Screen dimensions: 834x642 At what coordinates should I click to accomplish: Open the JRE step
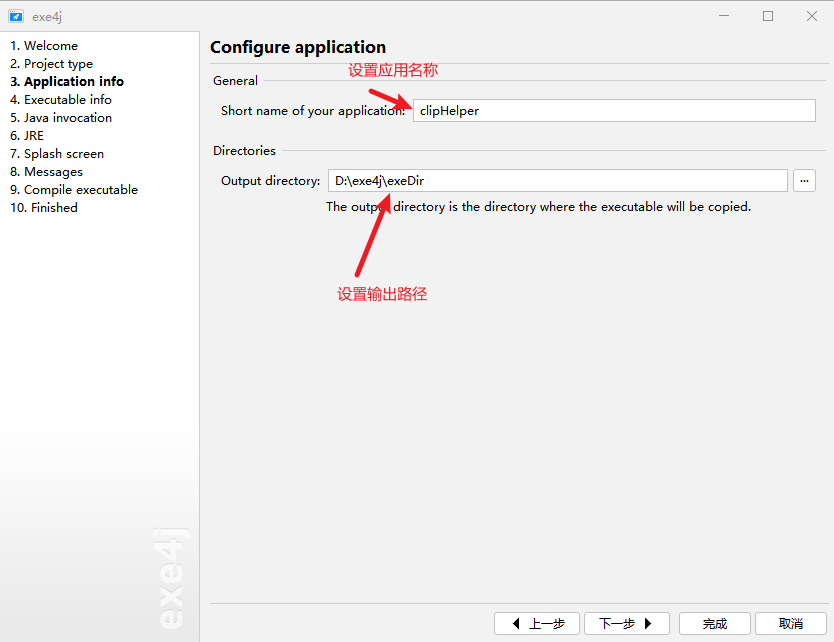point(27,136)
